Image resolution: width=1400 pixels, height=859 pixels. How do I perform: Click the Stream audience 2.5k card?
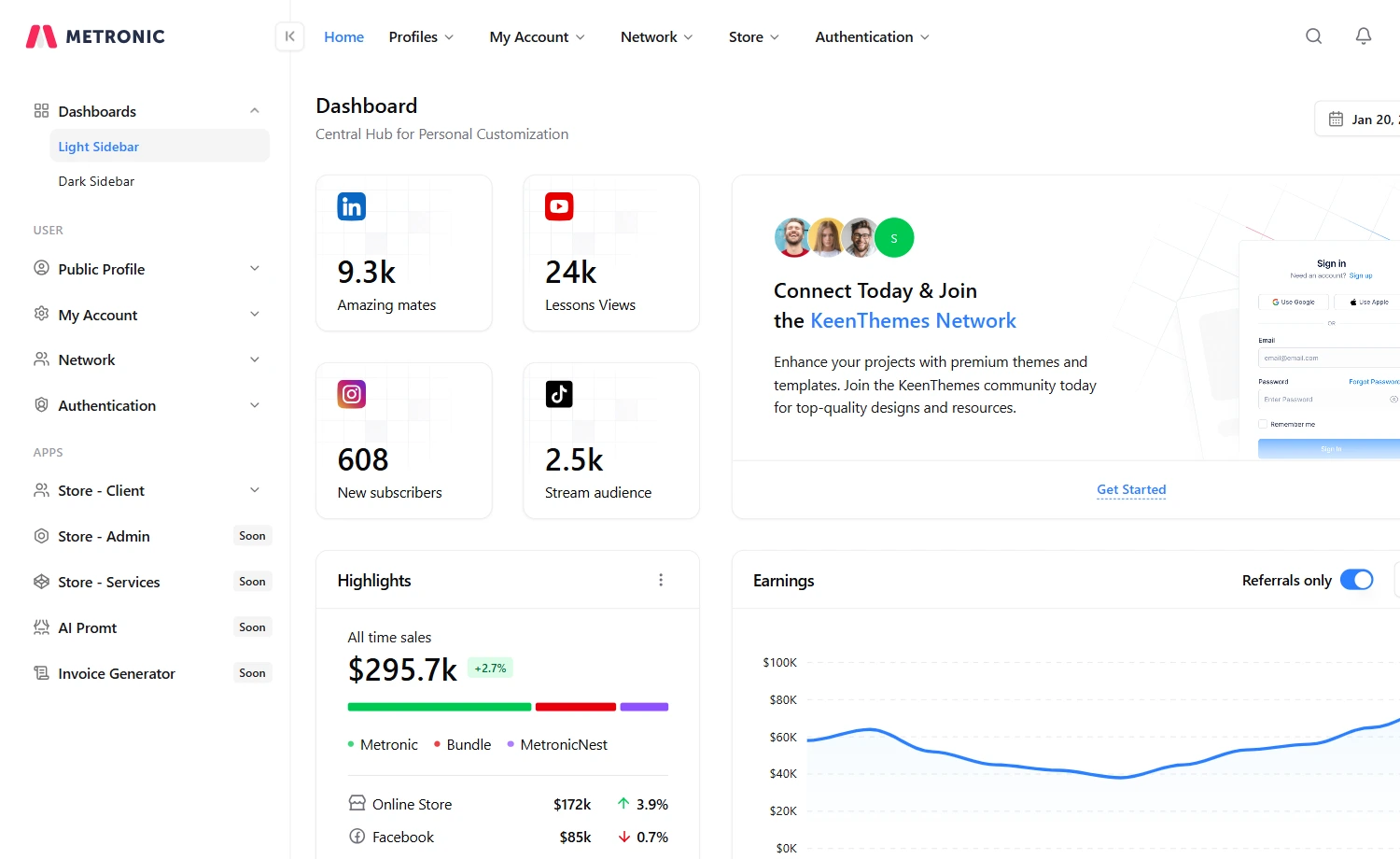tap(611, 441)
